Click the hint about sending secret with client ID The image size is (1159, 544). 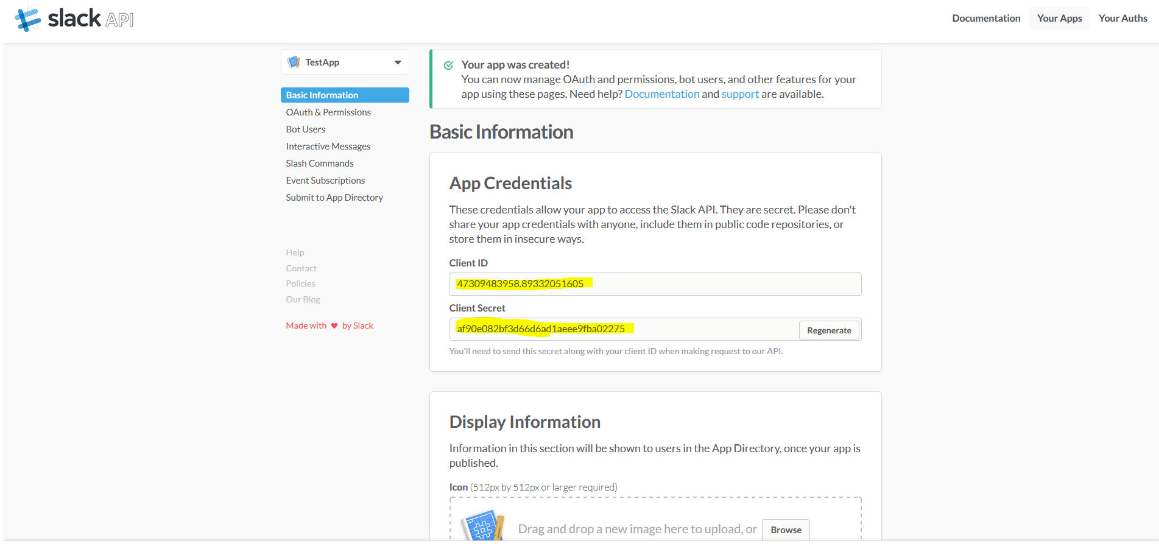click(616, 352)
